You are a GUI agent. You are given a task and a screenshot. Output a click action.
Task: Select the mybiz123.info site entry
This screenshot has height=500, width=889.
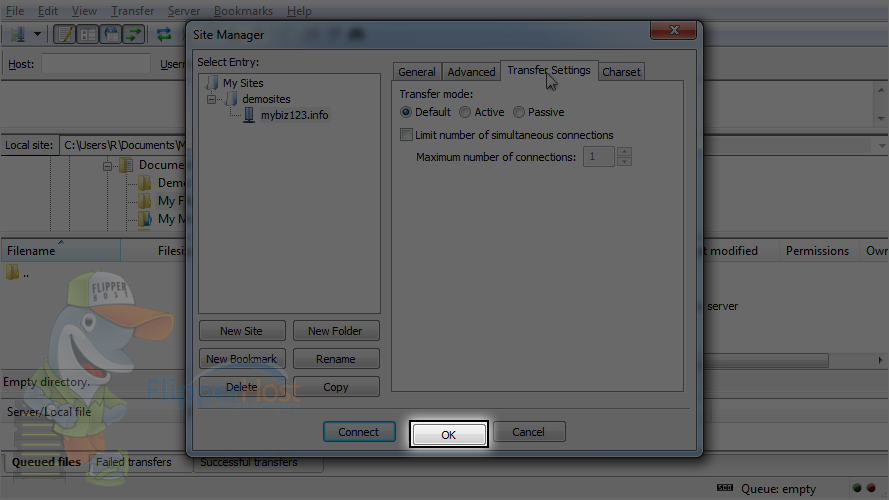pos(294,115)
